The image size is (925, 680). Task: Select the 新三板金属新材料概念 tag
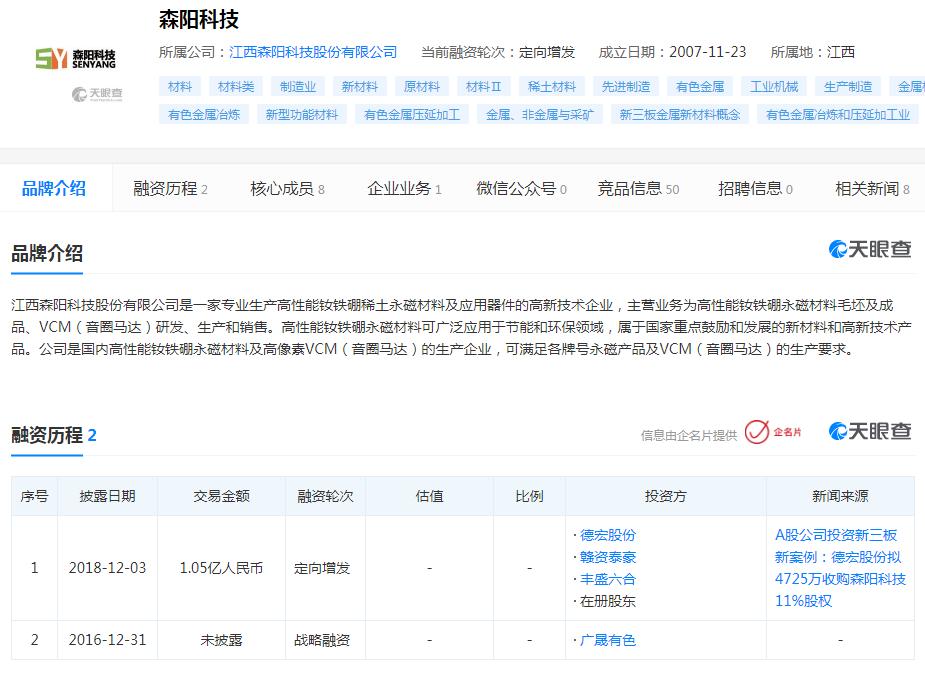pos(680,114)
